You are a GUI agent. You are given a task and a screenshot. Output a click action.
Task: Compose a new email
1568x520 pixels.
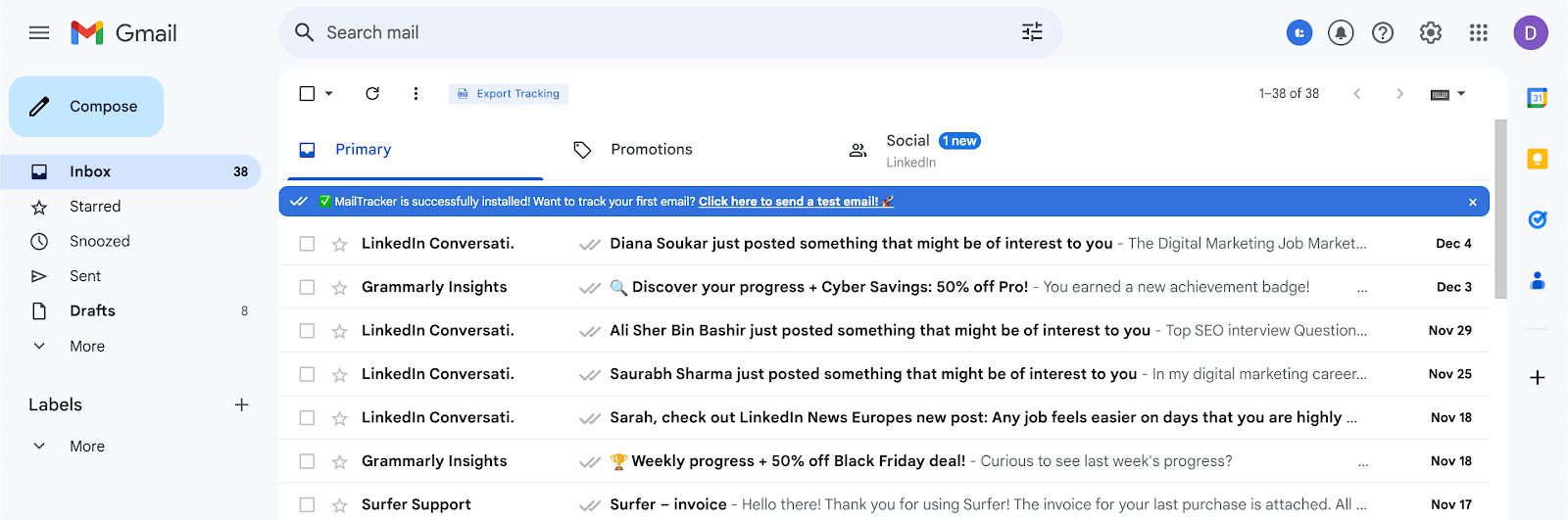86,107
